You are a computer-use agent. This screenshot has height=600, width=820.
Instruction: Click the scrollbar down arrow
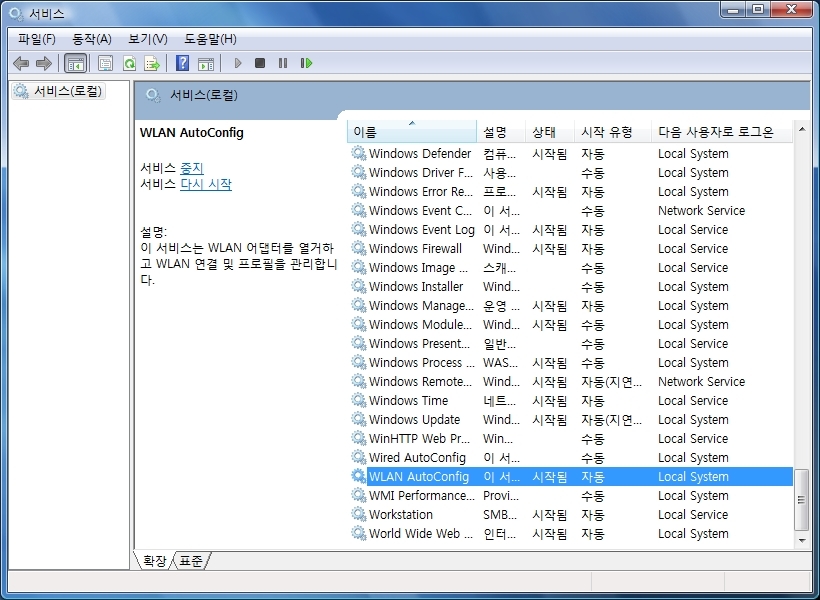pos(802,540)
